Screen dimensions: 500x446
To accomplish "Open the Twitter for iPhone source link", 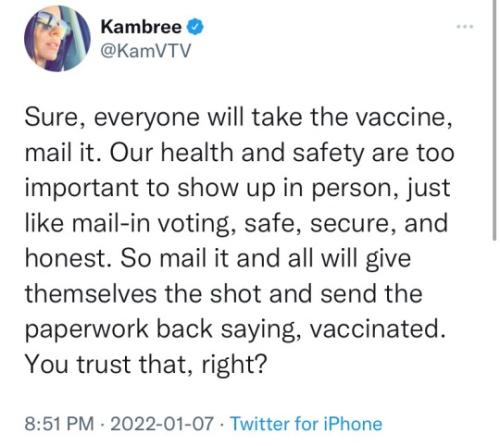I will coord(306,424).
